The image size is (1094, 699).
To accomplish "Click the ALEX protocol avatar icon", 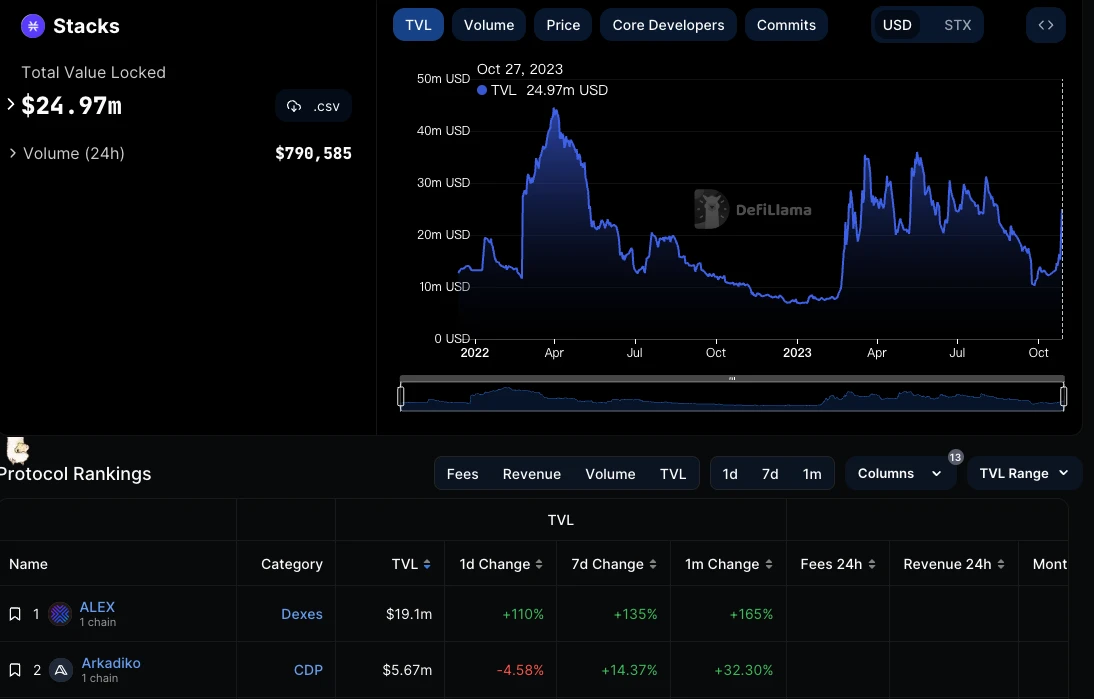I will click(60, 613).
